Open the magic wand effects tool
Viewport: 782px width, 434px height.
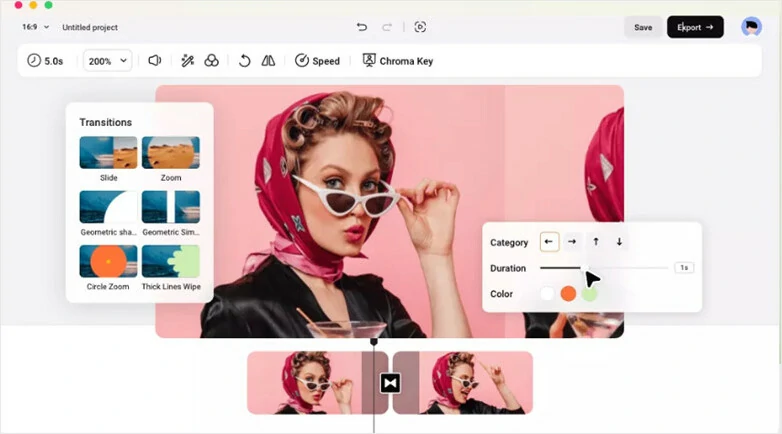point(188,61)
